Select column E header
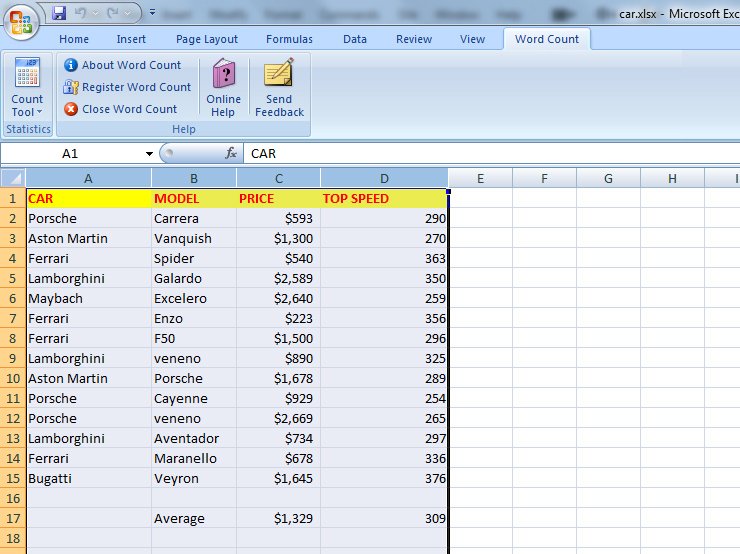740x554 pixels. (x=480, y=178)
